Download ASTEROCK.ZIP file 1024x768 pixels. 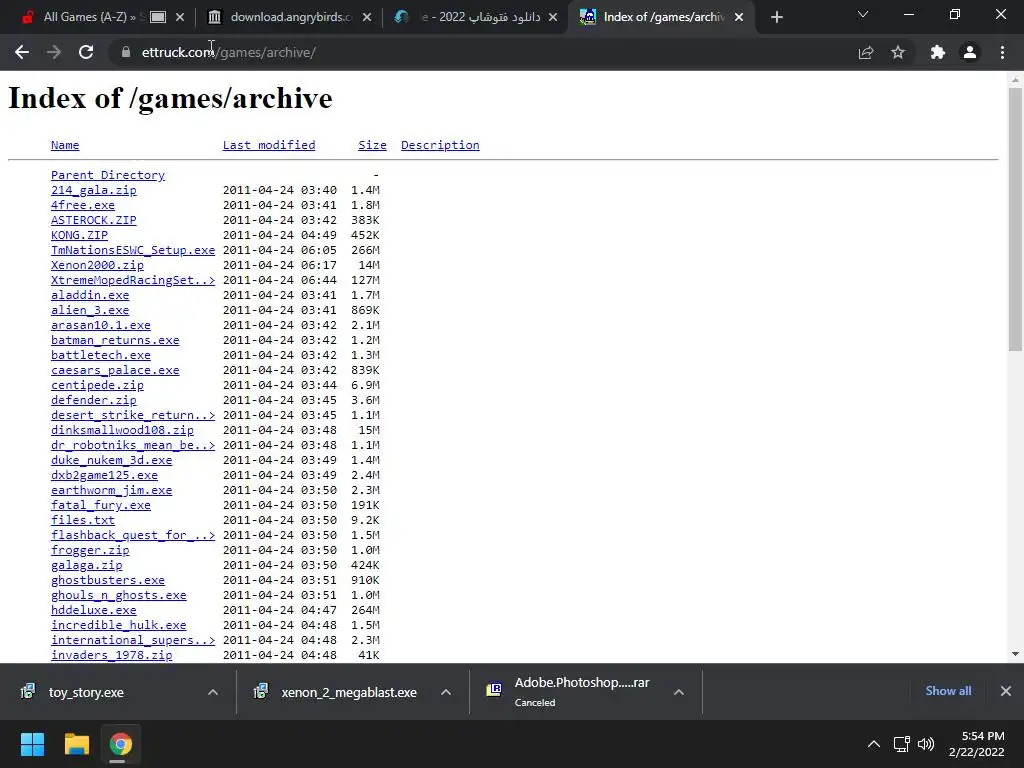tap(93, 220)
